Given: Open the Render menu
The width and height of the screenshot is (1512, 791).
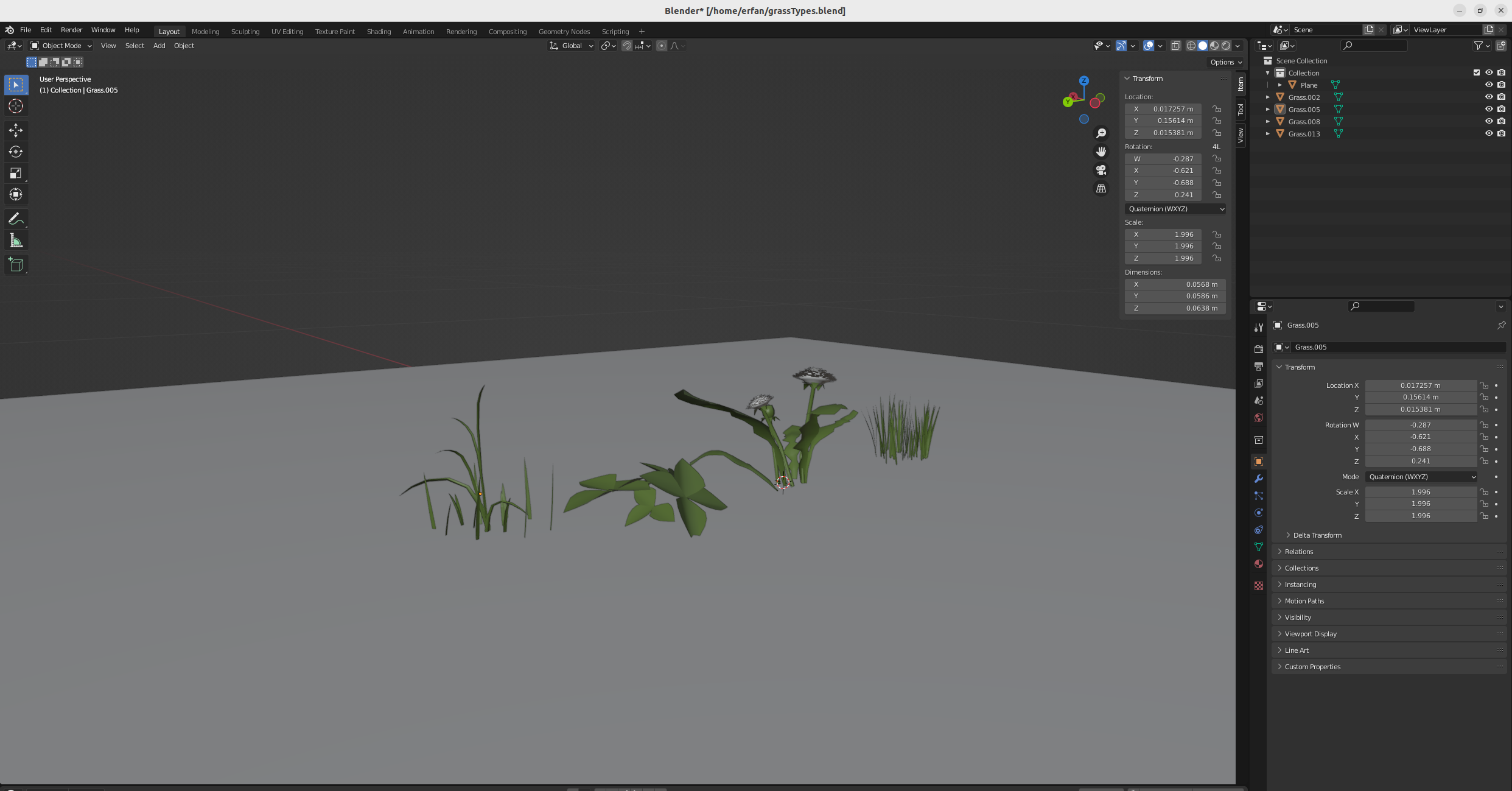Looking at the screenshot, I should pyautogui.click(x=71, y=30).
